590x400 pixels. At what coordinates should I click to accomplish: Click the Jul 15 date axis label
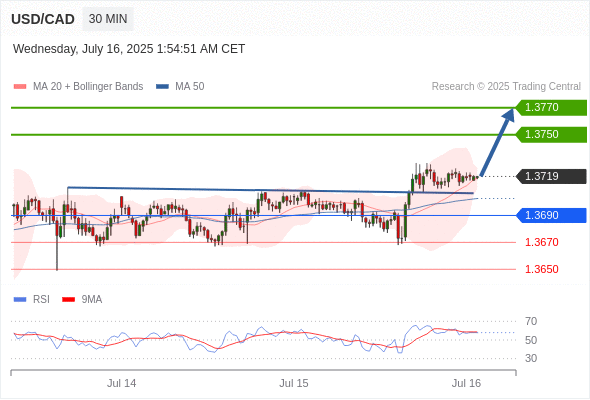pos(293,383)
